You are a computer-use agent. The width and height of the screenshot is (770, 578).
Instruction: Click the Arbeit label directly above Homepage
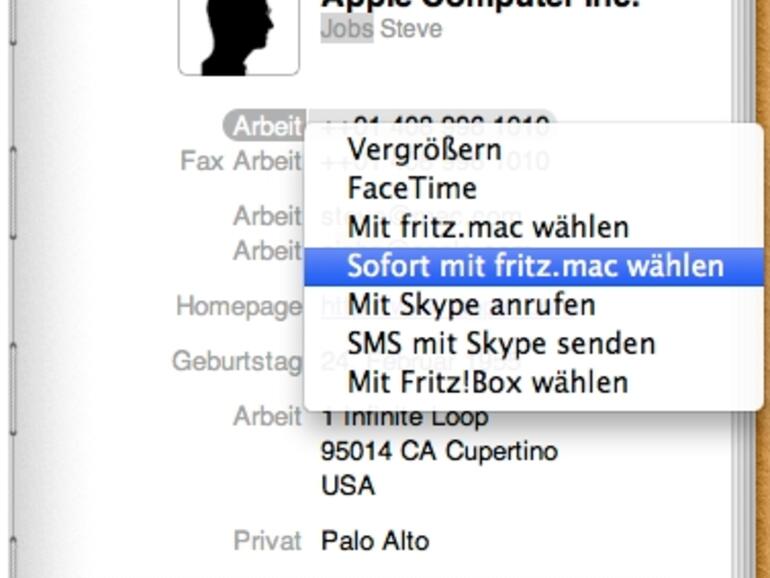coord(267,250)
